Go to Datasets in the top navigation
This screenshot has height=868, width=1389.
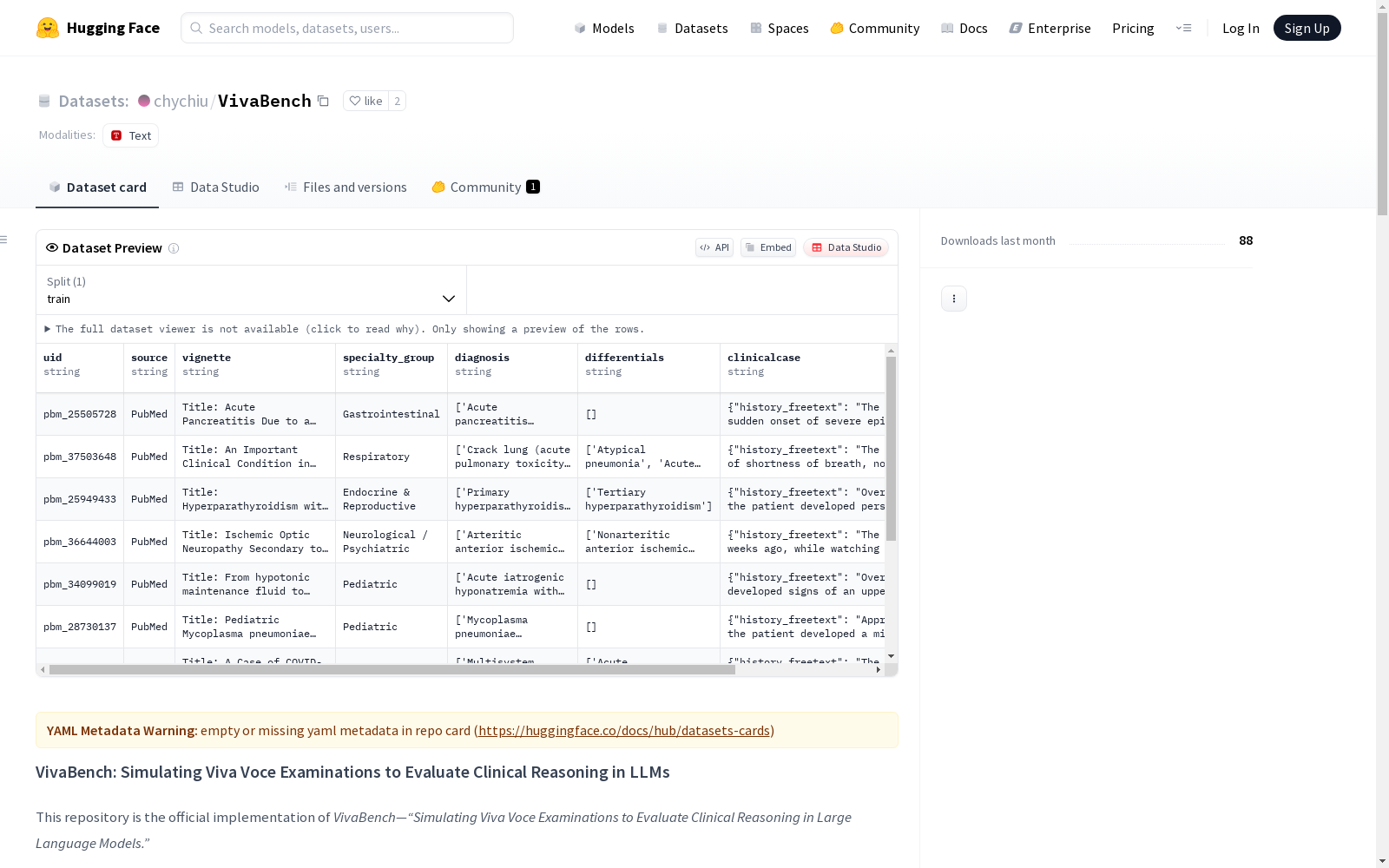point(692,28)
